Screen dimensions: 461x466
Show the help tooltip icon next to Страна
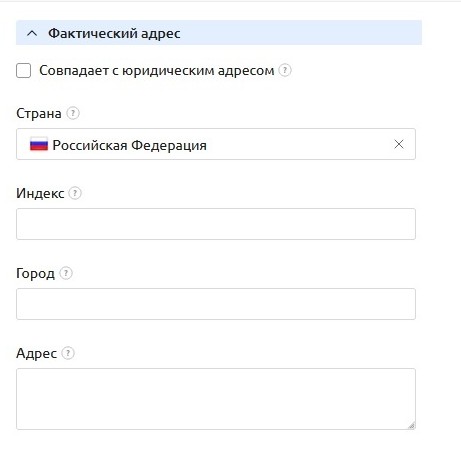tap(73, 113)
